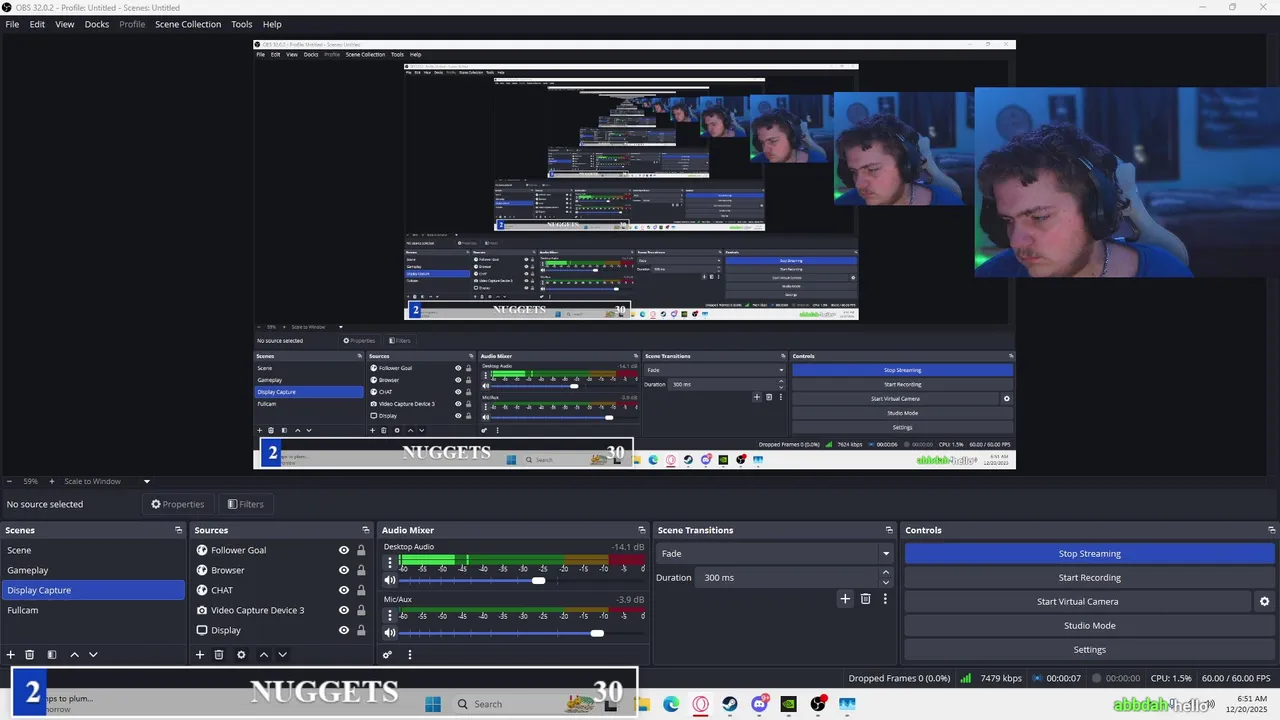
Task: Open Audio Mixer toolbar three-dot menu
Action: pyautogui.click(x=409, y=654)
